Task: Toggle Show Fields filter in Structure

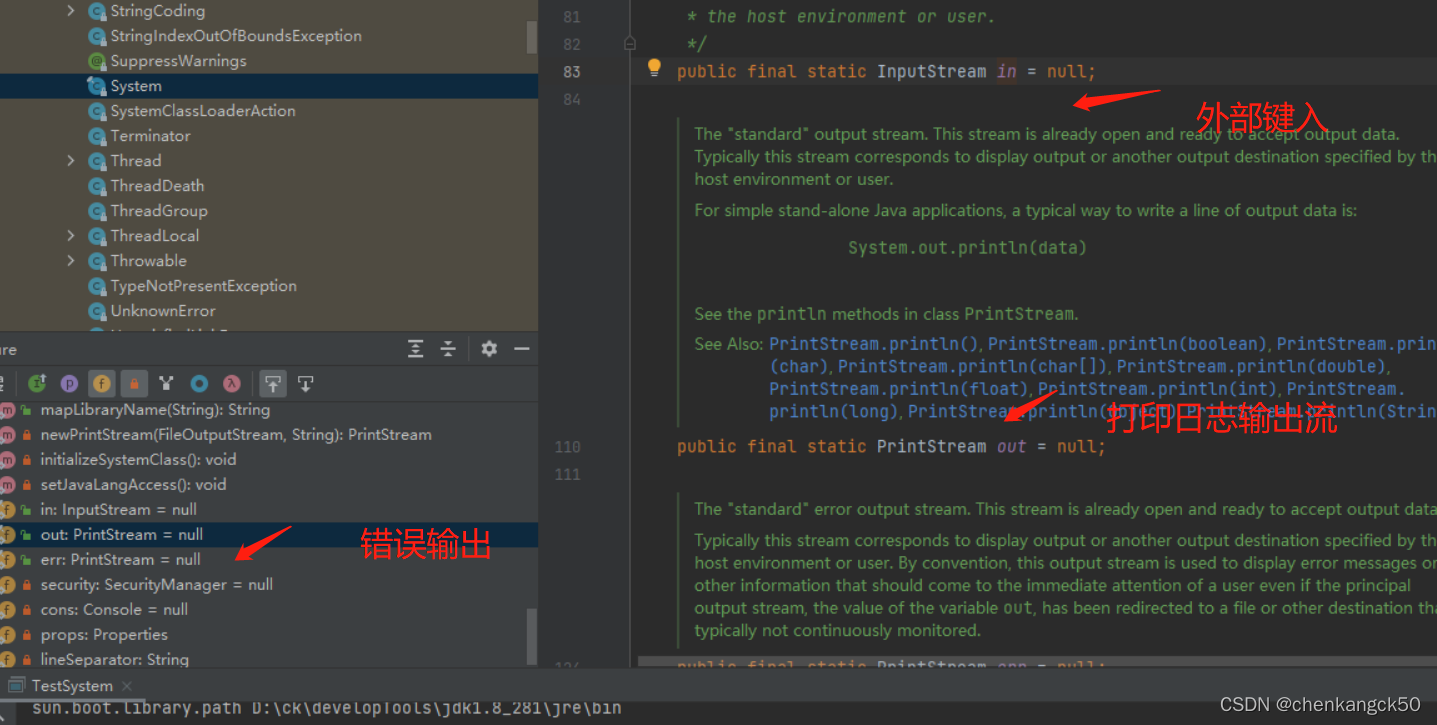Action: pyautogui.click(x=101, y=383)
